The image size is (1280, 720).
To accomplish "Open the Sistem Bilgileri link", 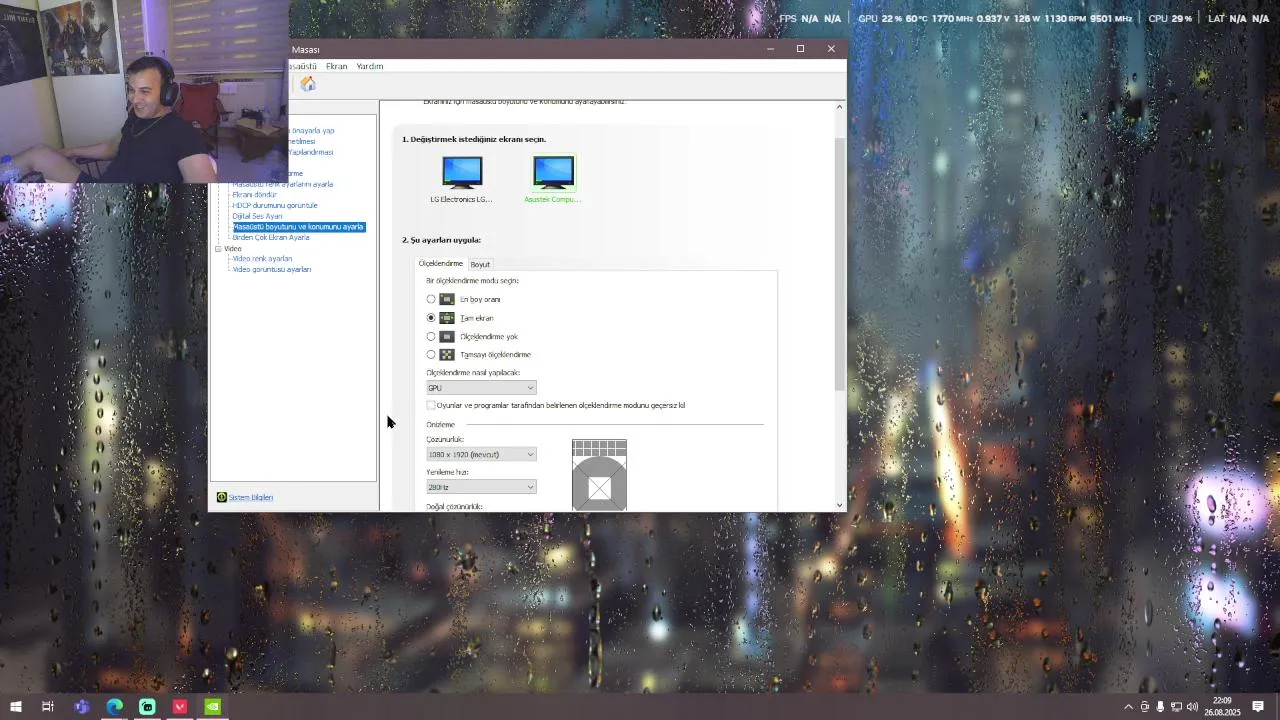I will (250, 497).
